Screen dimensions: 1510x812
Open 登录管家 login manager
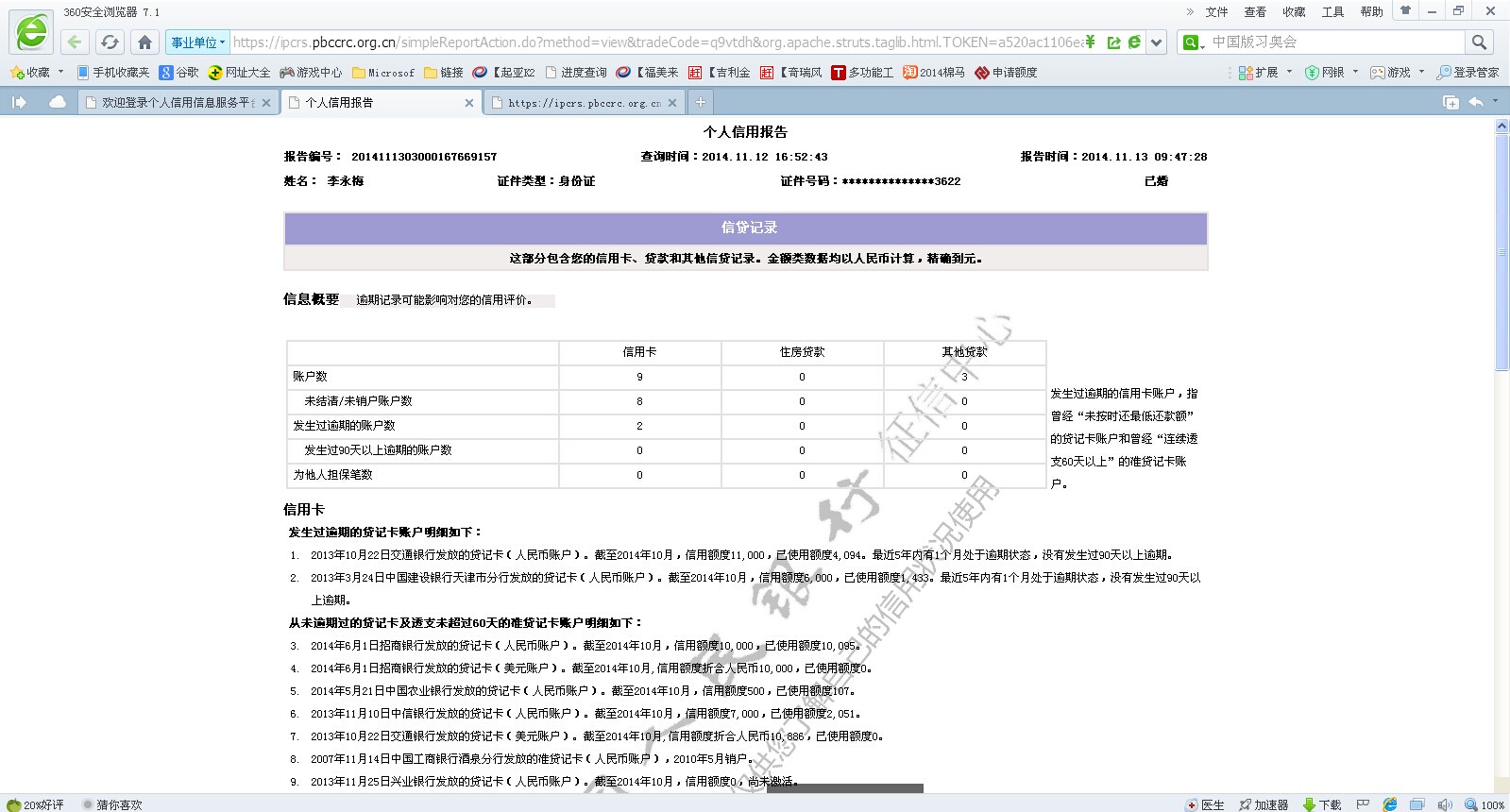coord(1468,73)
